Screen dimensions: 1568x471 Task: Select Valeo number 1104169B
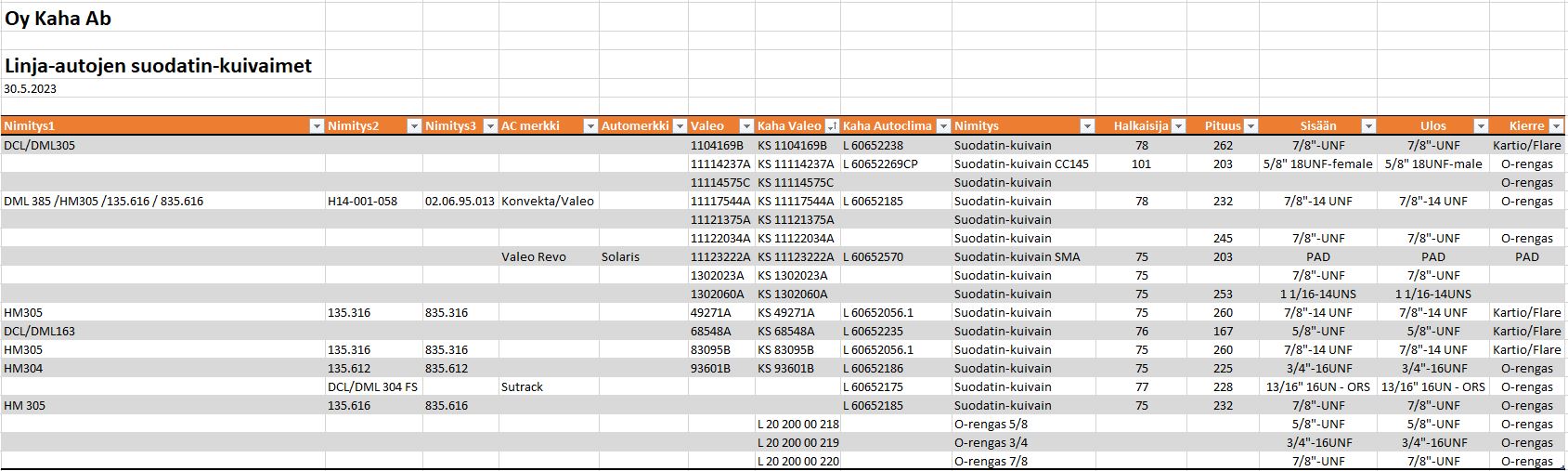point(721,146)
